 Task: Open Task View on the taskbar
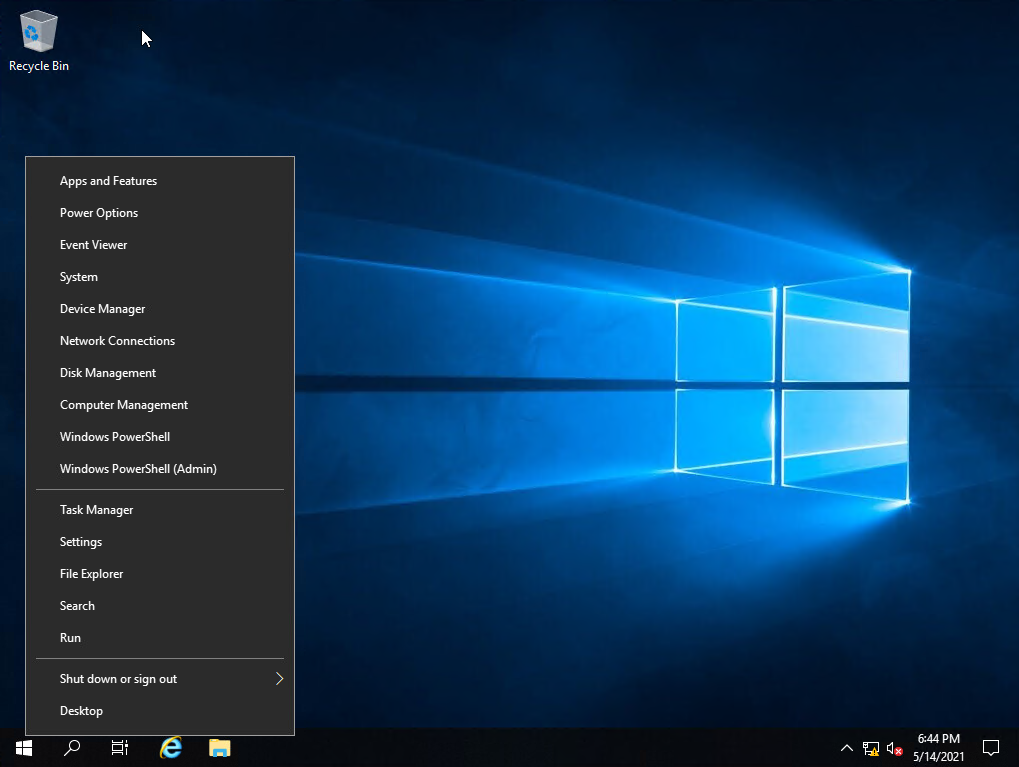(120, 748)
